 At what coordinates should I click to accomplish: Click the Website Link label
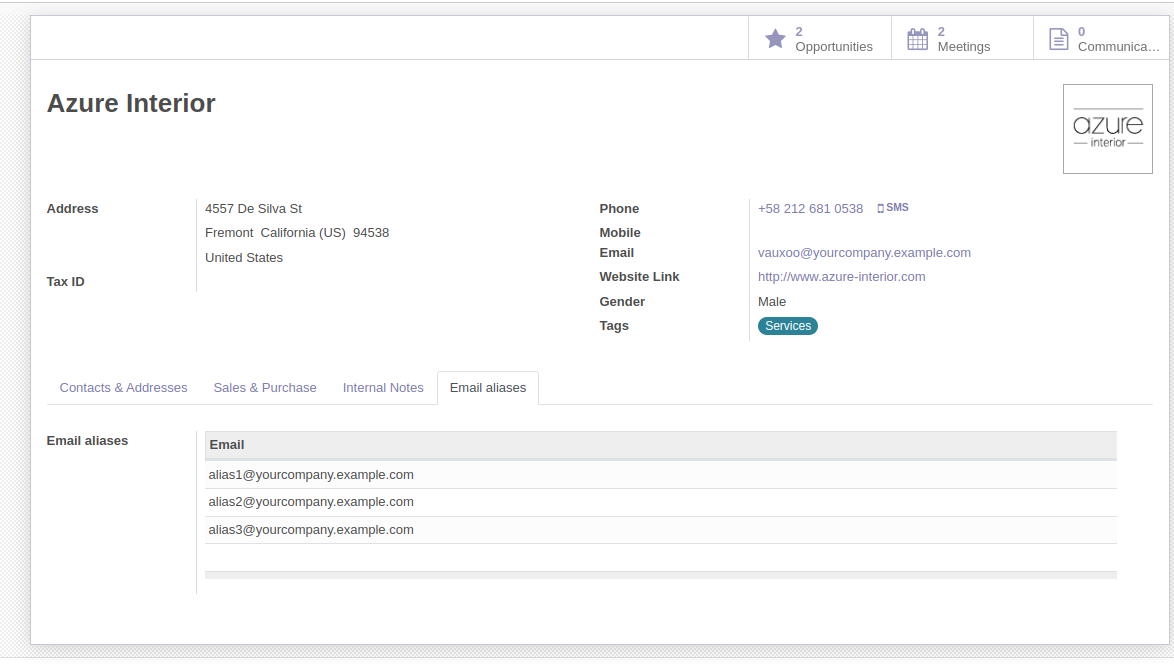click(x=639, y=277)
